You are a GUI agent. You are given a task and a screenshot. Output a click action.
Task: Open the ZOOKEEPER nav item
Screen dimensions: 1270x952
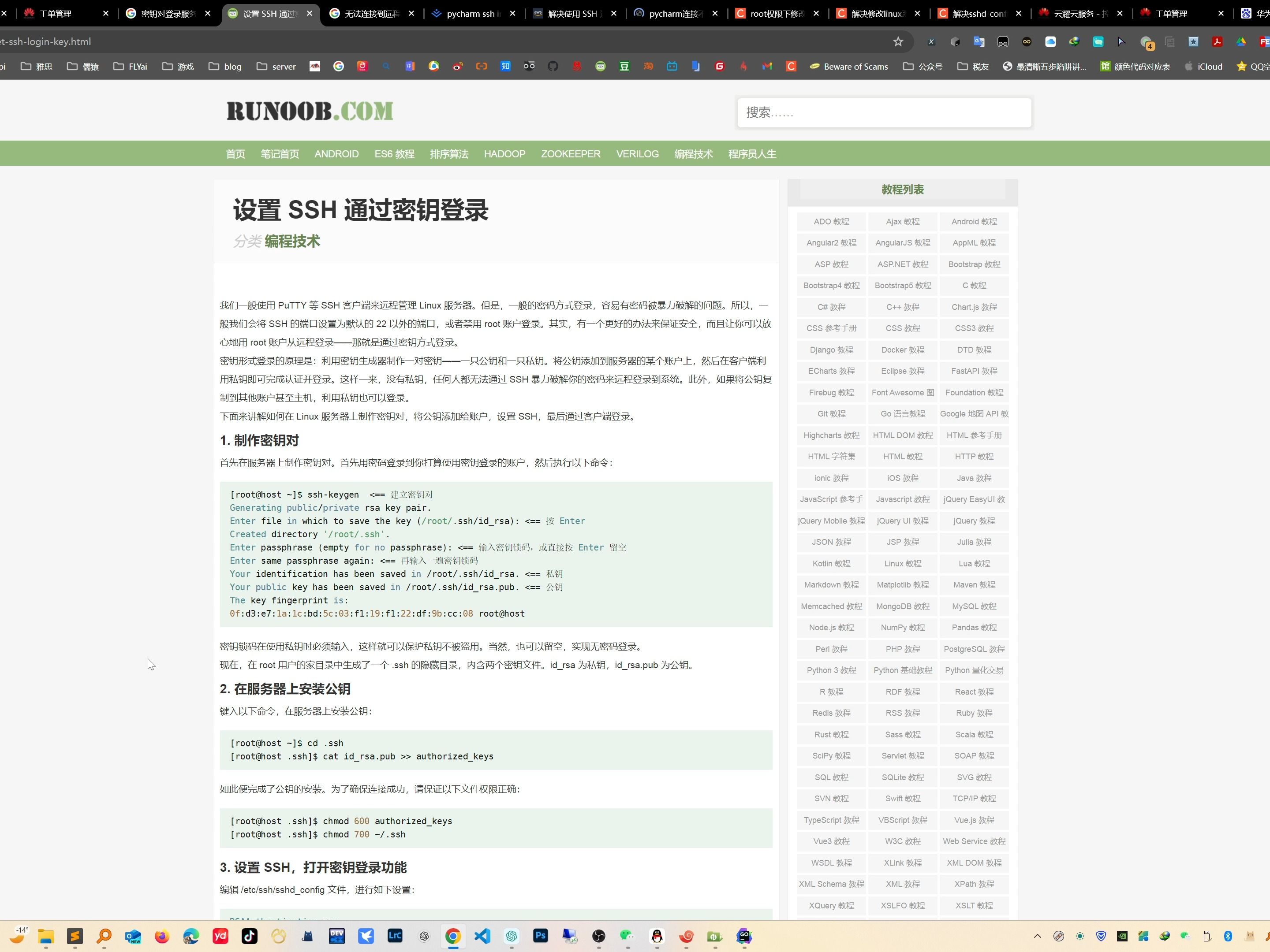click(x=571, y=154)
